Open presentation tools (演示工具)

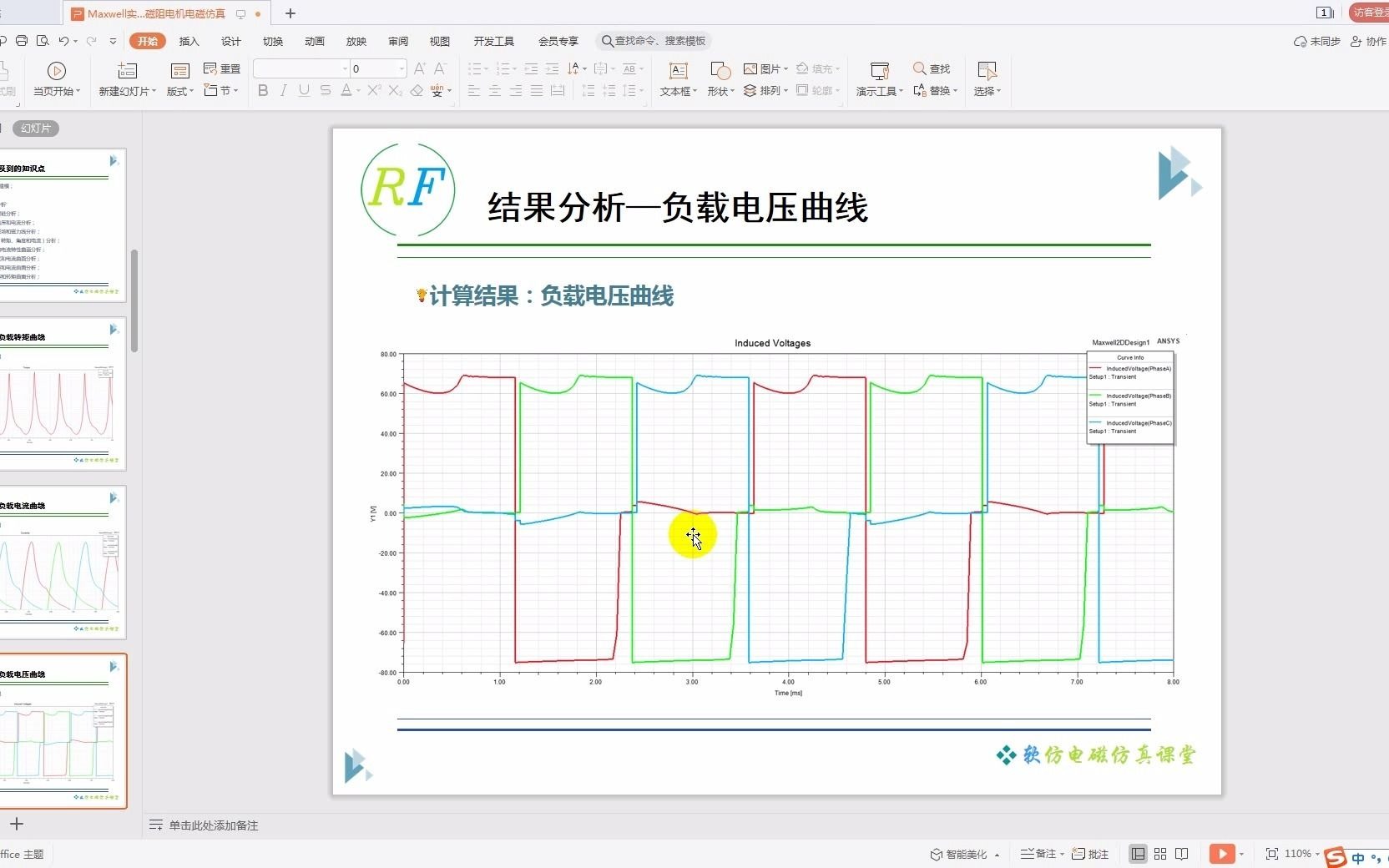tap(880, 80)
